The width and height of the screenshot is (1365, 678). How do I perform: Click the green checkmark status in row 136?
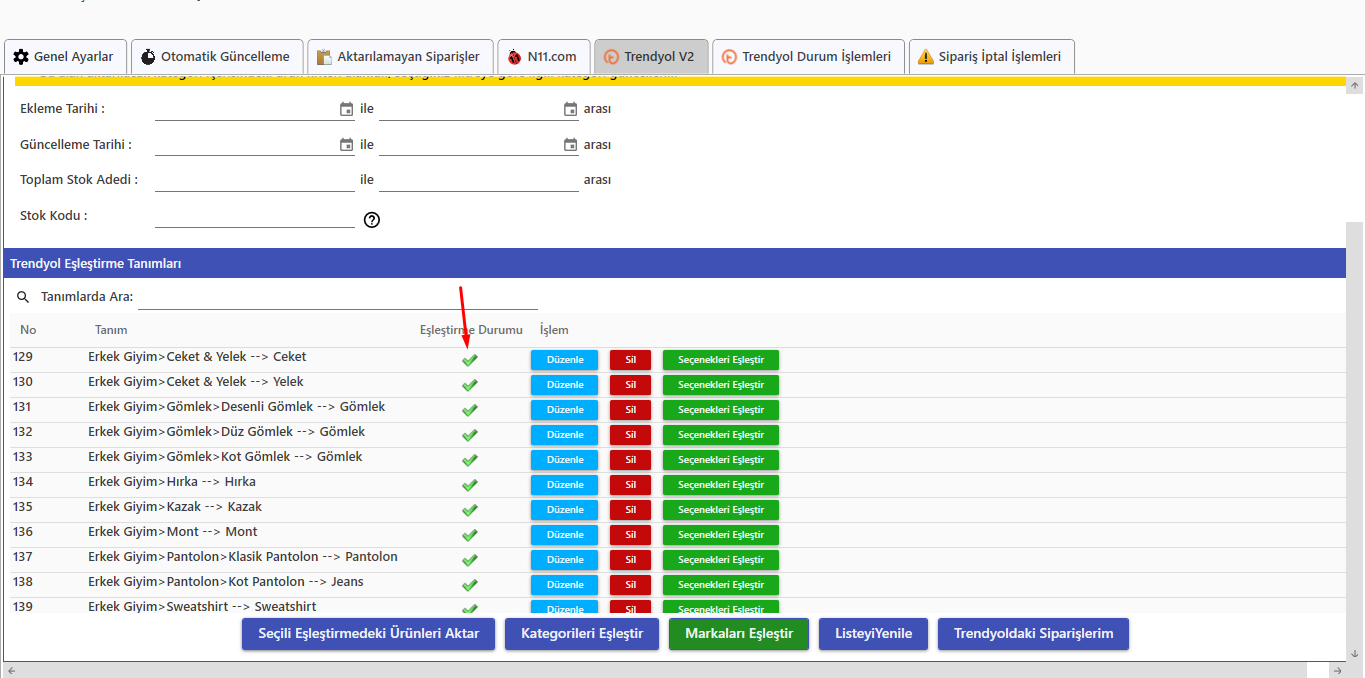pyautogui.click(x=469, y=535)
